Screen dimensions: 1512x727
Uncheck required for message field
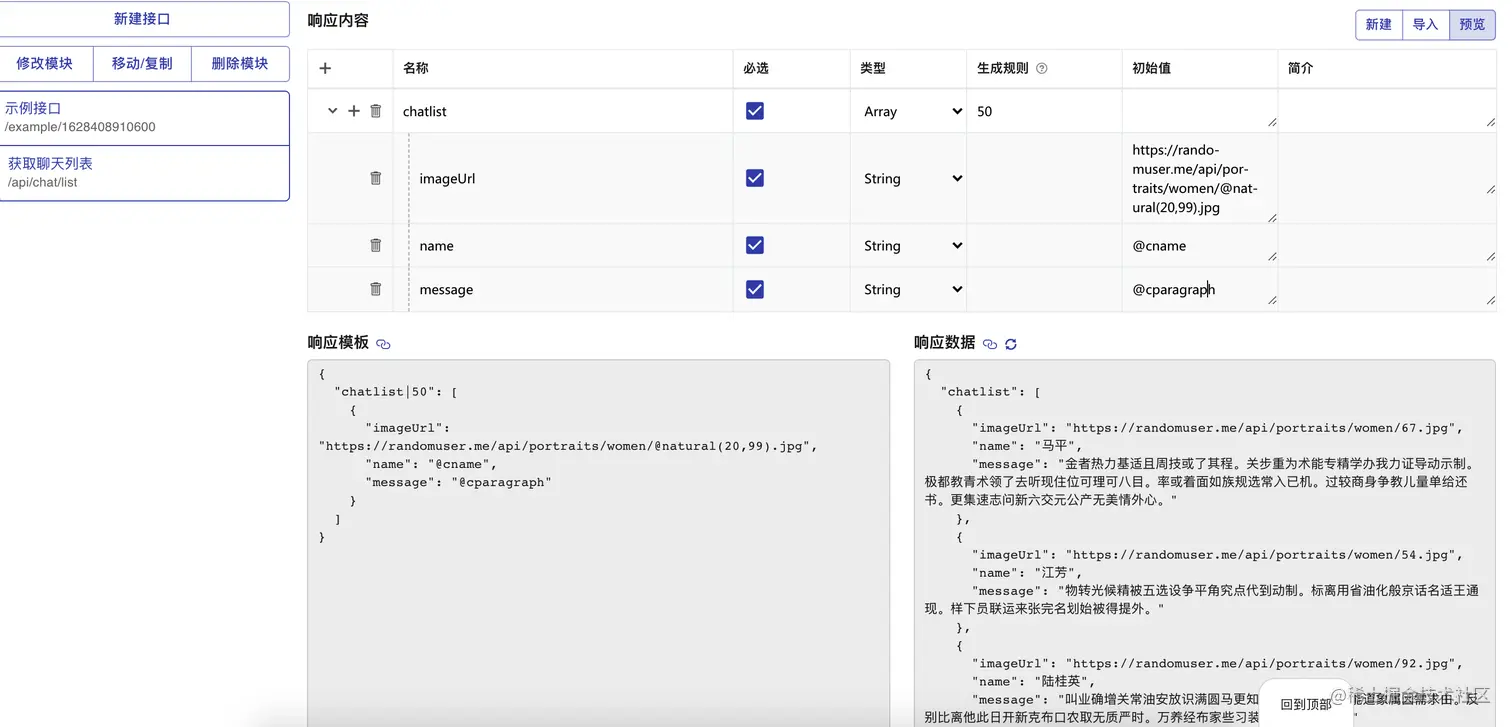point(755,289)
